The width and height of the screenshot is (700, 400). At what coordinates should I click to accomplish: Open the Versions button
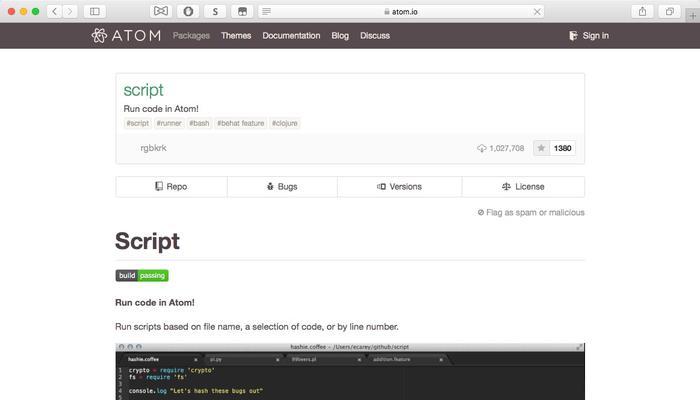pyautogui.click(x=400, y=187)
